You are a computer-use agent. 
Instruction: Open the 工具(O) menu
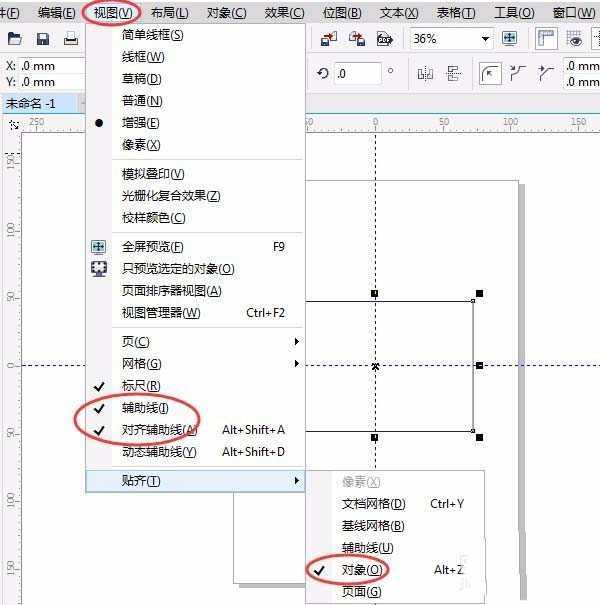[x=514, y=13]
